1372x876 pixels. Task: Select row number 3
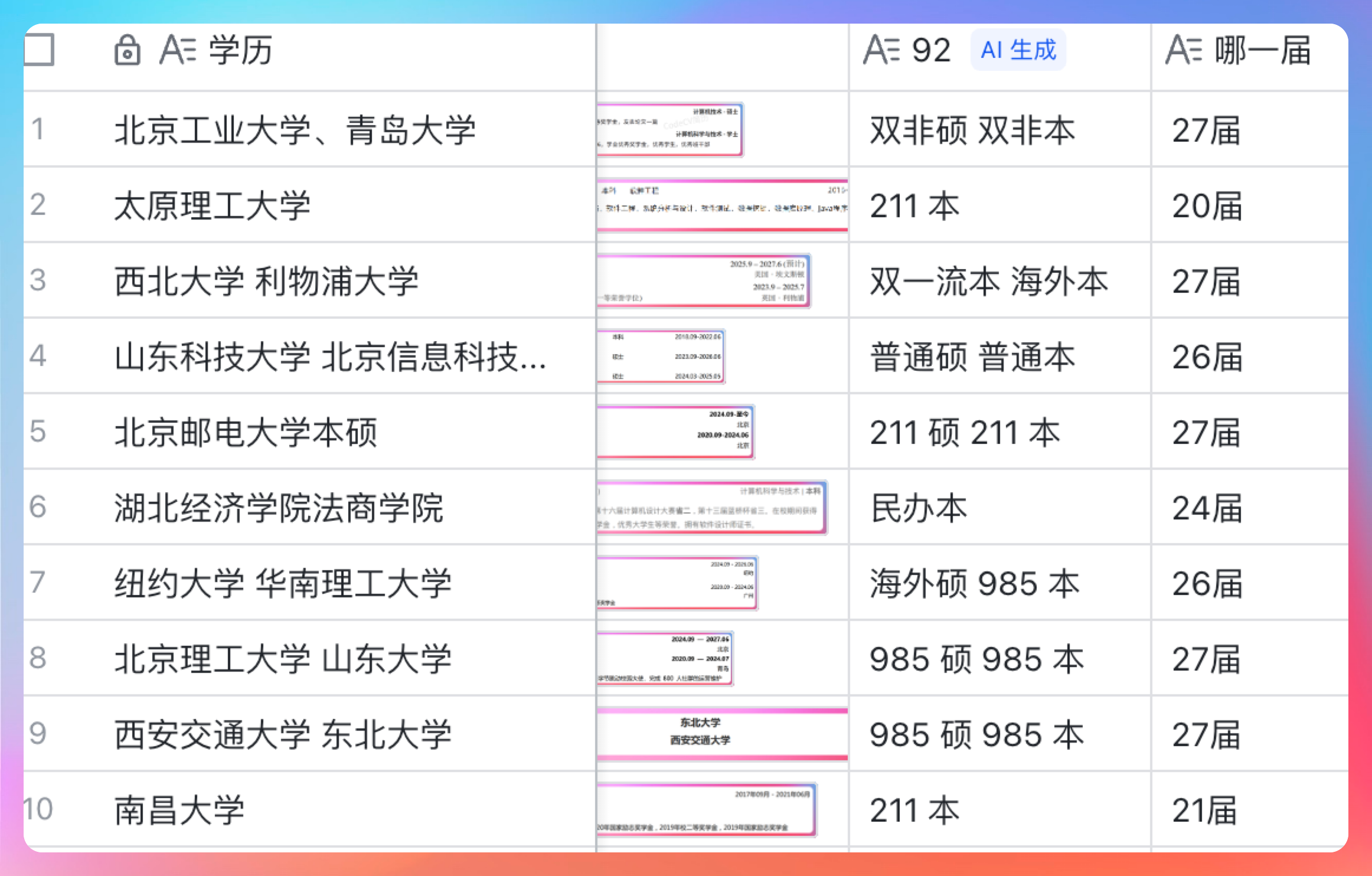[38, 280]
